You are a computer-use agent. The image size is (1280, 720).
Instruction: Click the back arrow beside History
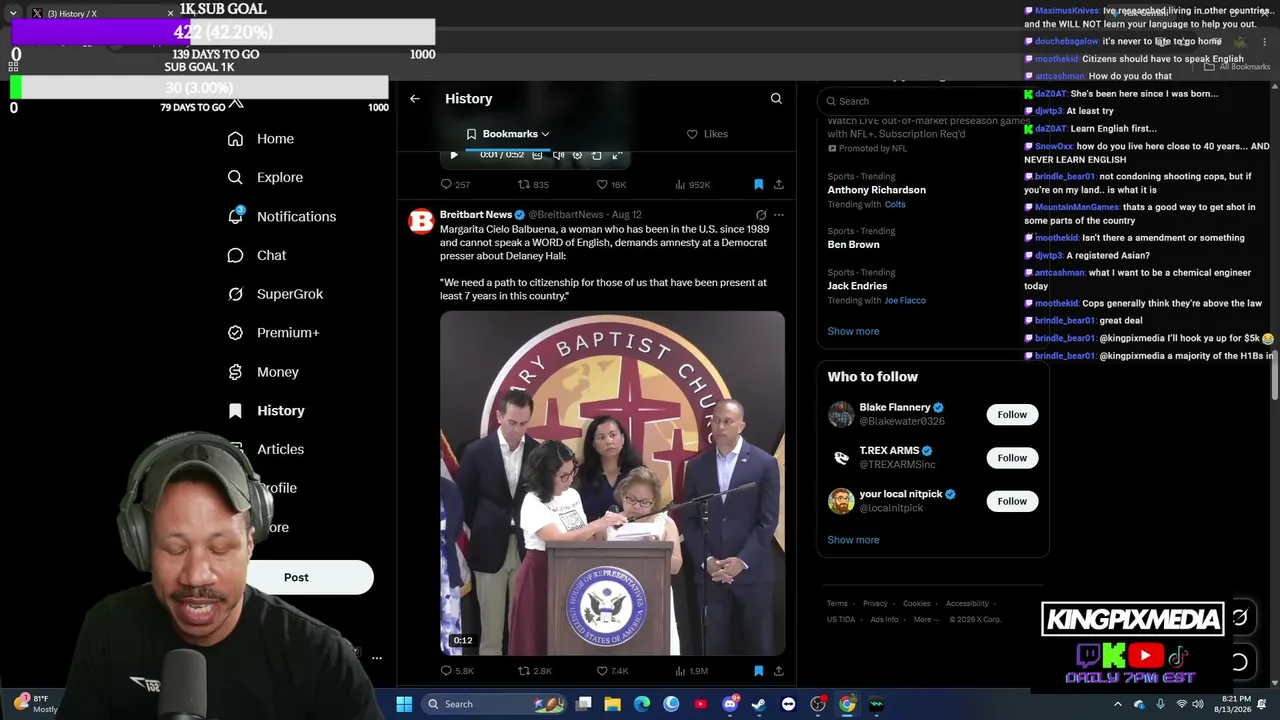click(x=415, y=99)
